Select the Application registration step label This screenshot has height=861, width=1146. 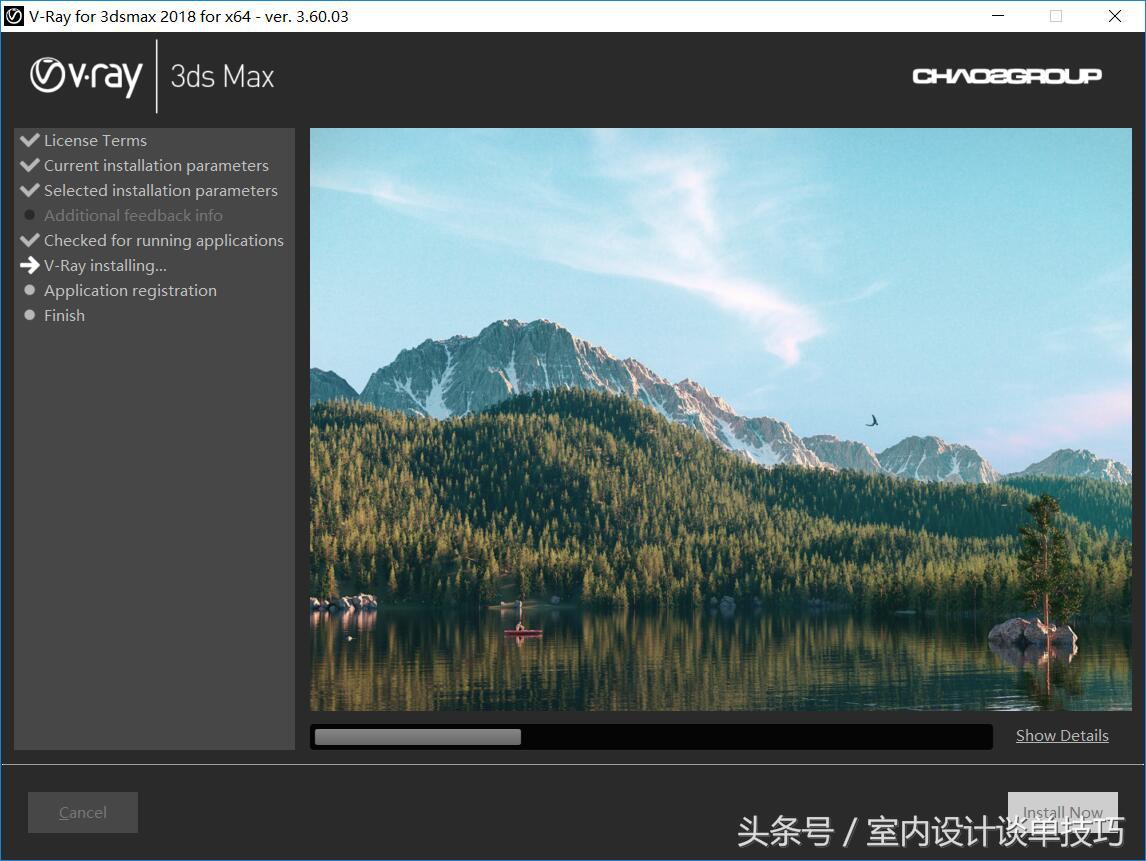[130, 290]
